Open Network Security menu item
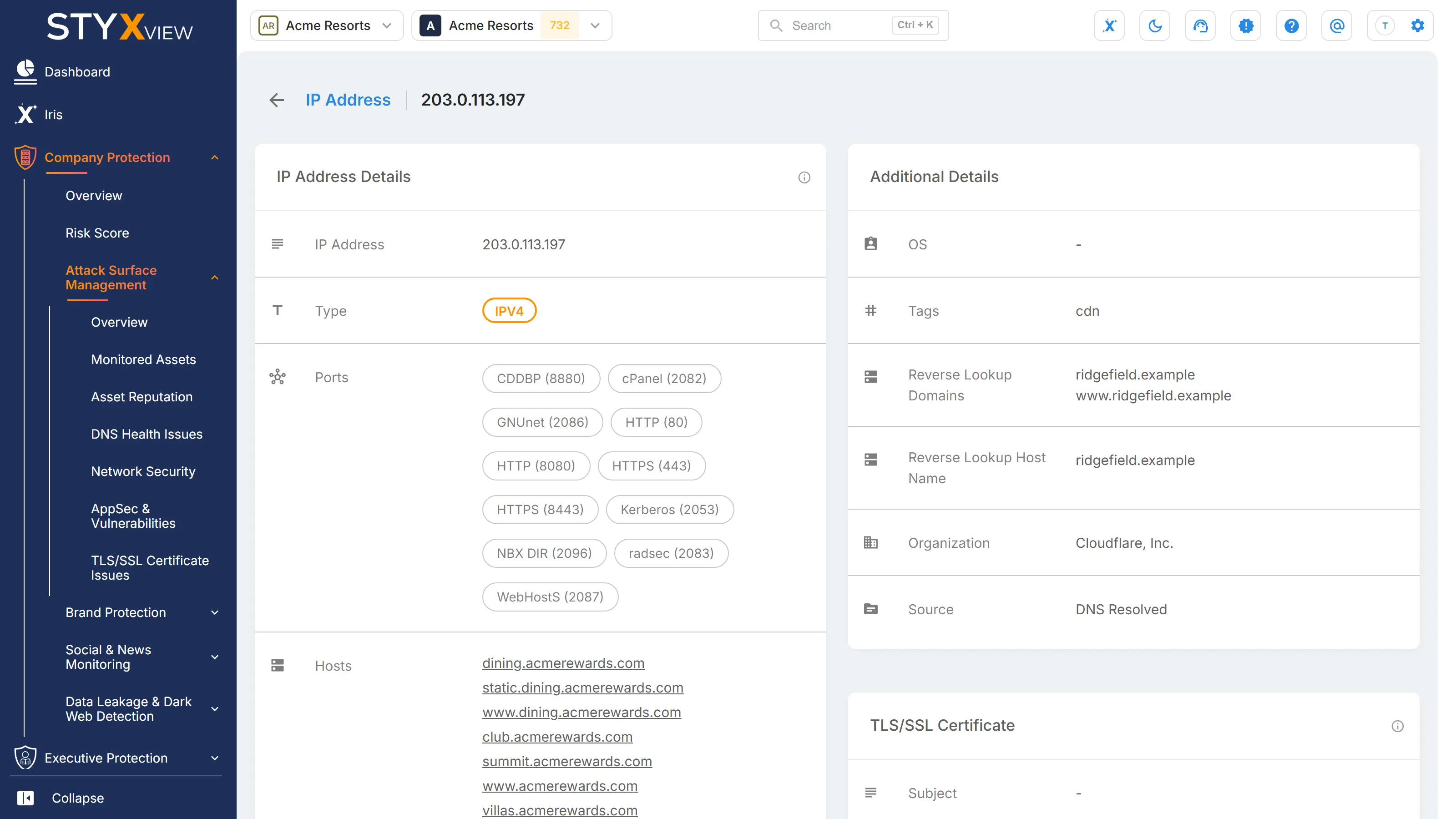The height and width of the screenshot is (819, 1456). point(143,471)
